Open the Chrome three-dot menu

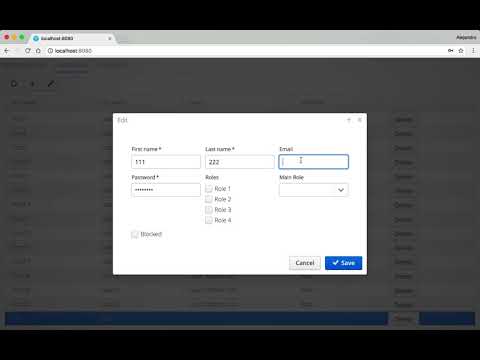[x=473, y=51]
